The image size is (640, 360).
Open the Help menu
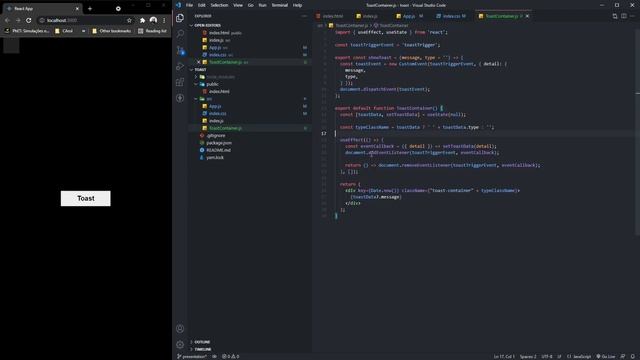[x=298, y=5]
